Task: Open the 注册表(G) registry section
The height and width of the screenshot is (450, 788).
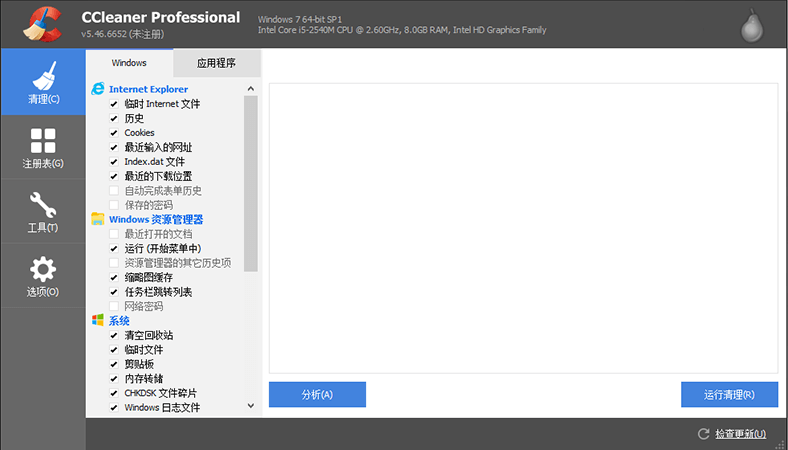Action: (43, 147)
